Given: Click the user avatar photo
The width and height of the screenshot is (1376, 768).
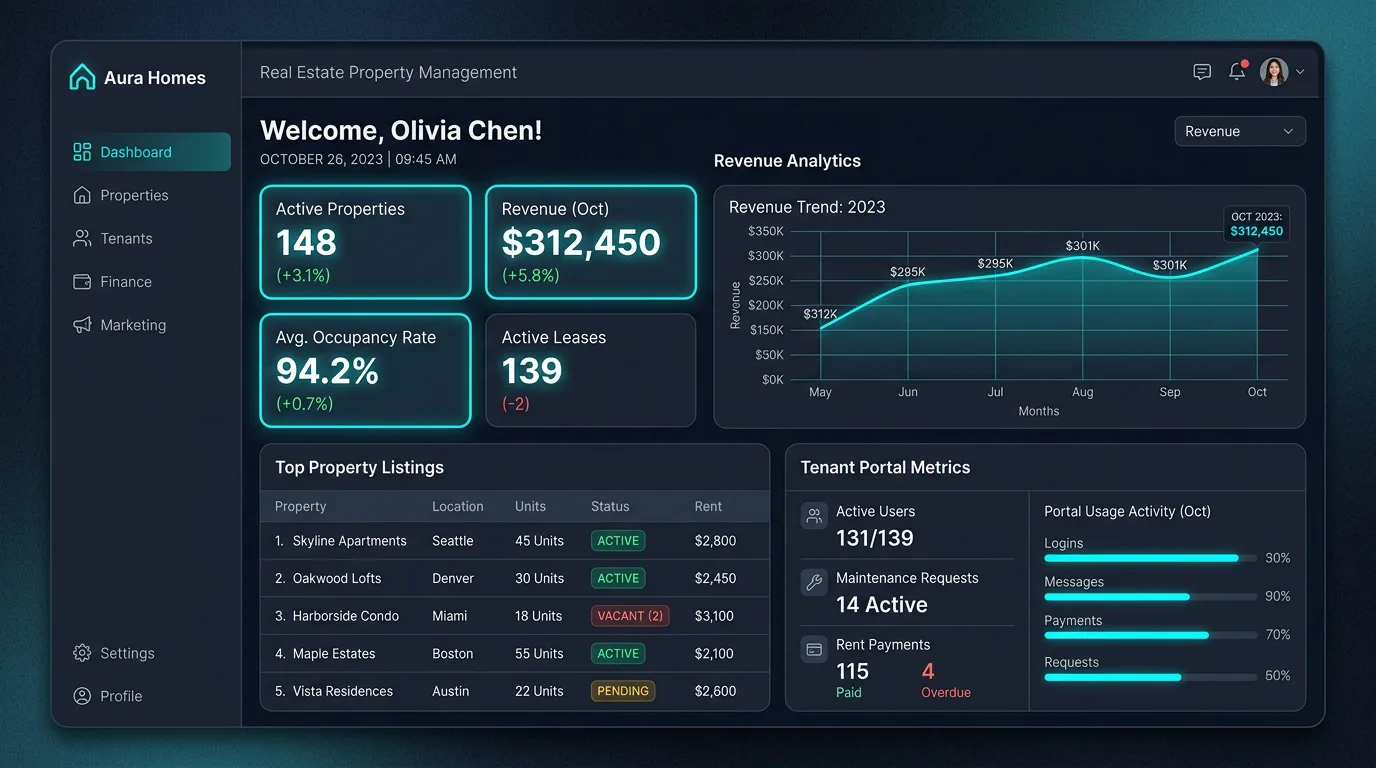Looking at the screenshot, I should click(x=1274, y=72).
